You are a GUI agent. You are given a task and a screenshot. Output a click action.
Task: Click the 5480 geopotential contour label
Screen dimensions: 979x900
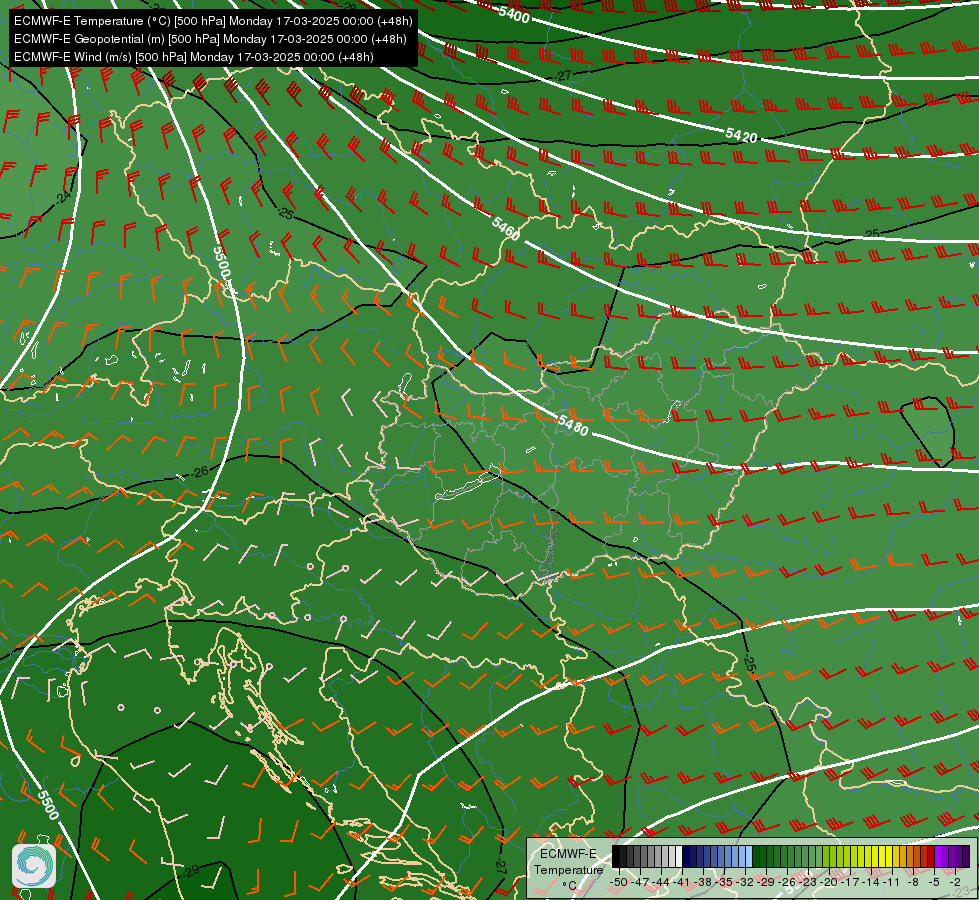click(x=573, y=425)
